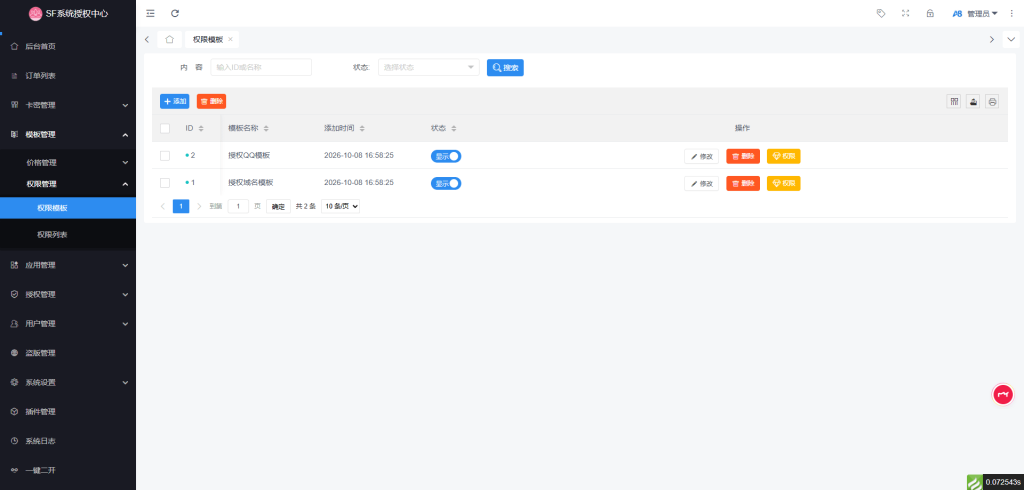Screen dimensions: 1024x490
Task: Collapse 权限管理 submenu
Action: click(68, 184)
